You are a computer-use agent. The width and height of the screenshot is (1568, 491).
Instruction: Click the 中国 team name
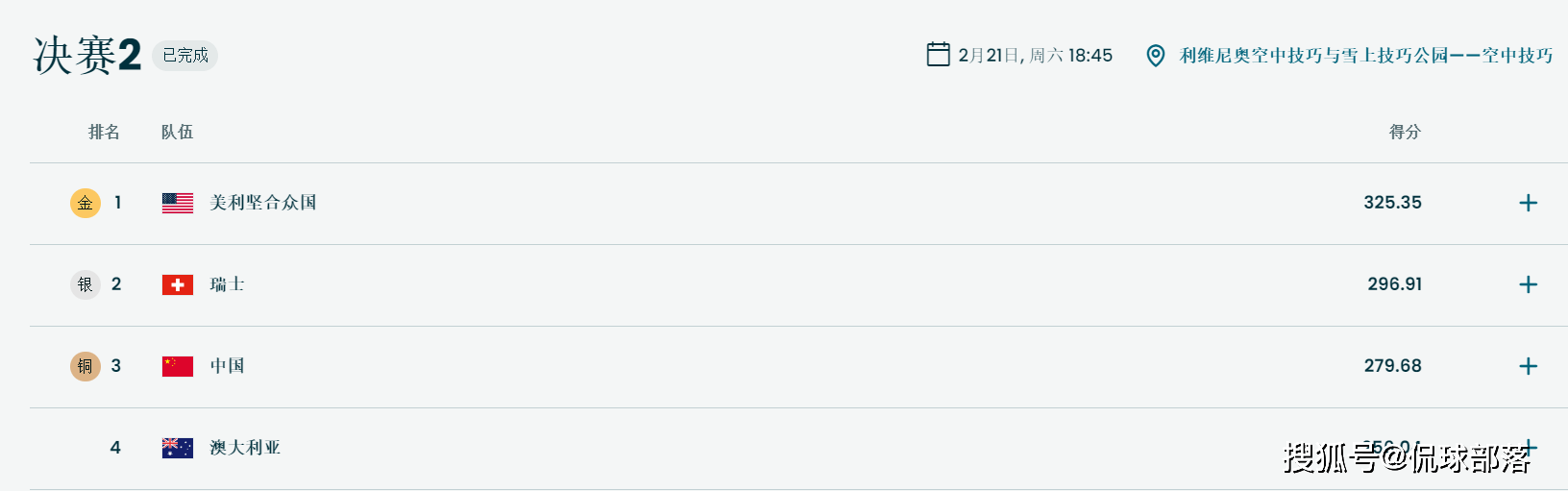click(228, 366)
